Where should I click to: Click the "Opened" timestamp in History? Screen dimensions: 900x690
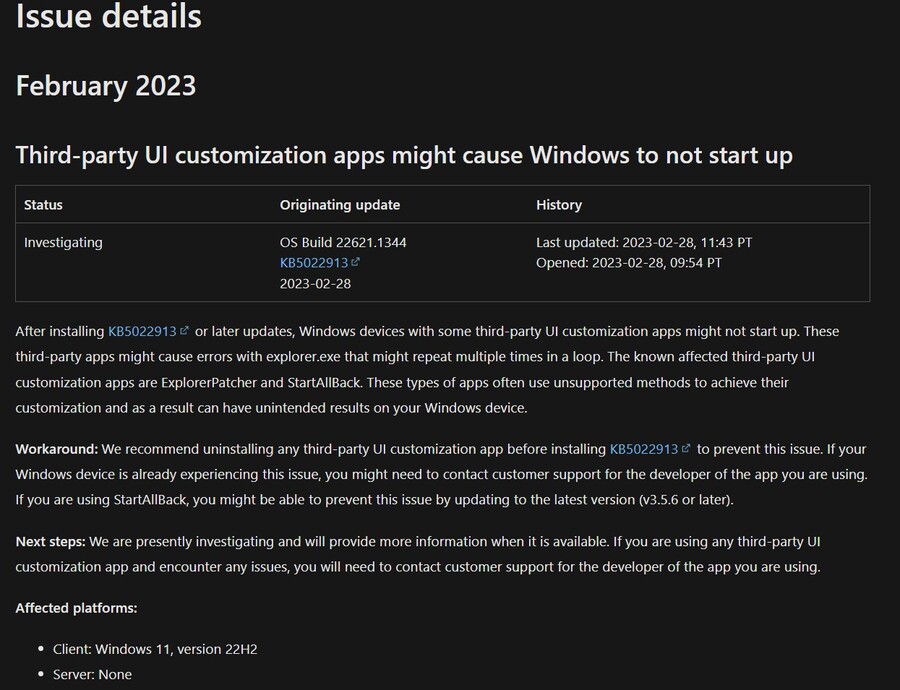click(628, 263)
